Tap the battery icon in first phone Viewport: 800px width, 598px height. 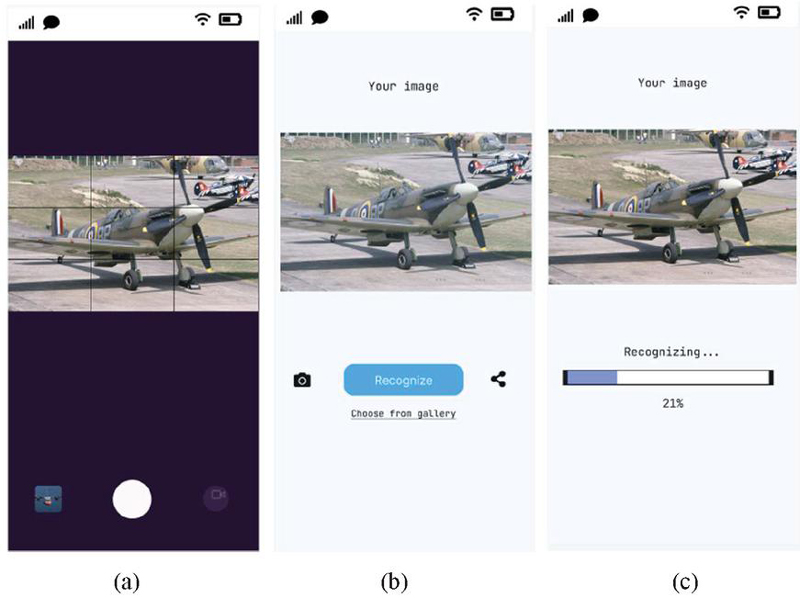pos(230,19)
